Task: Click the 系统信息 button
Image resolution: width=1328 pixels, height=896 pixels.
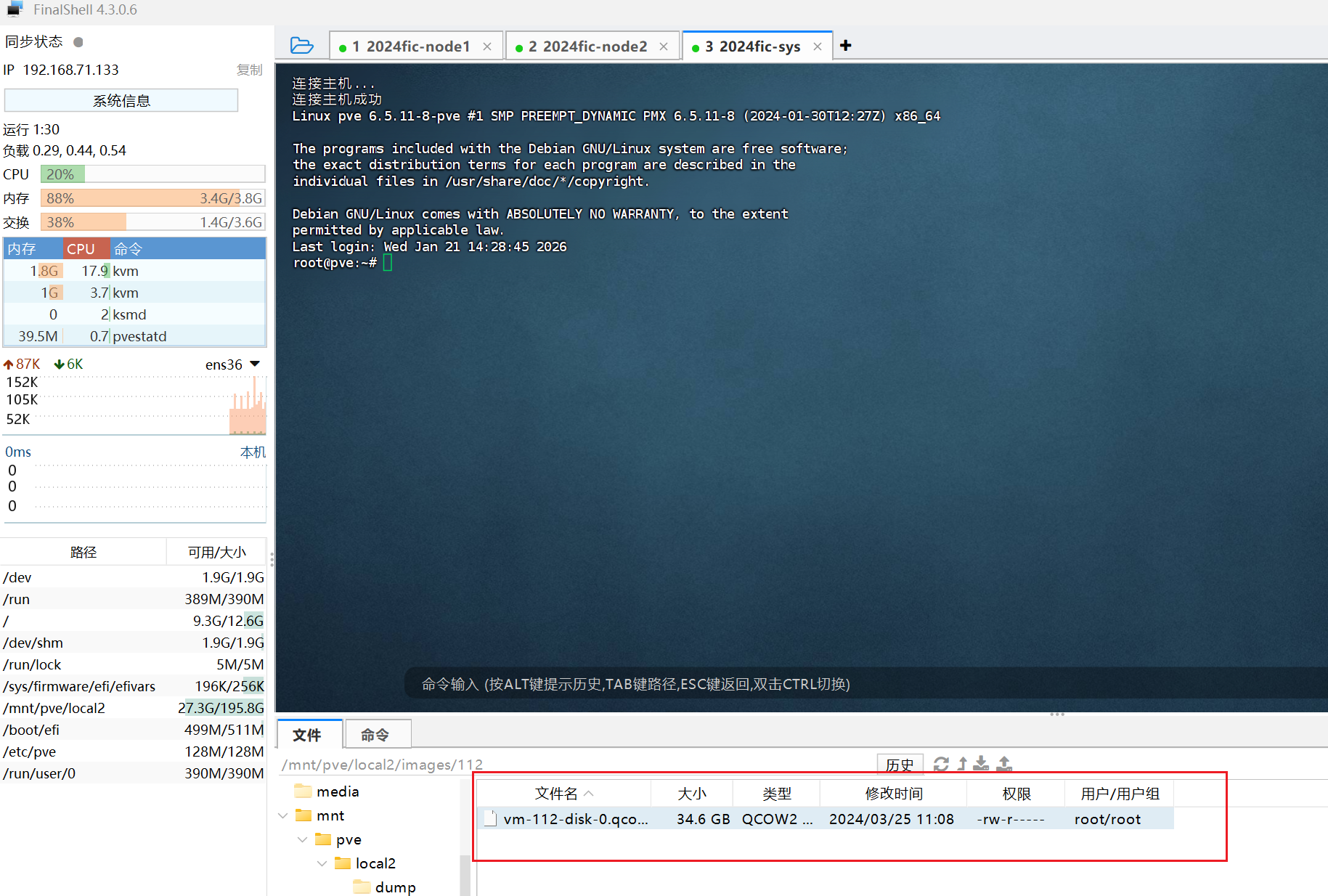Action: (121, 100)
